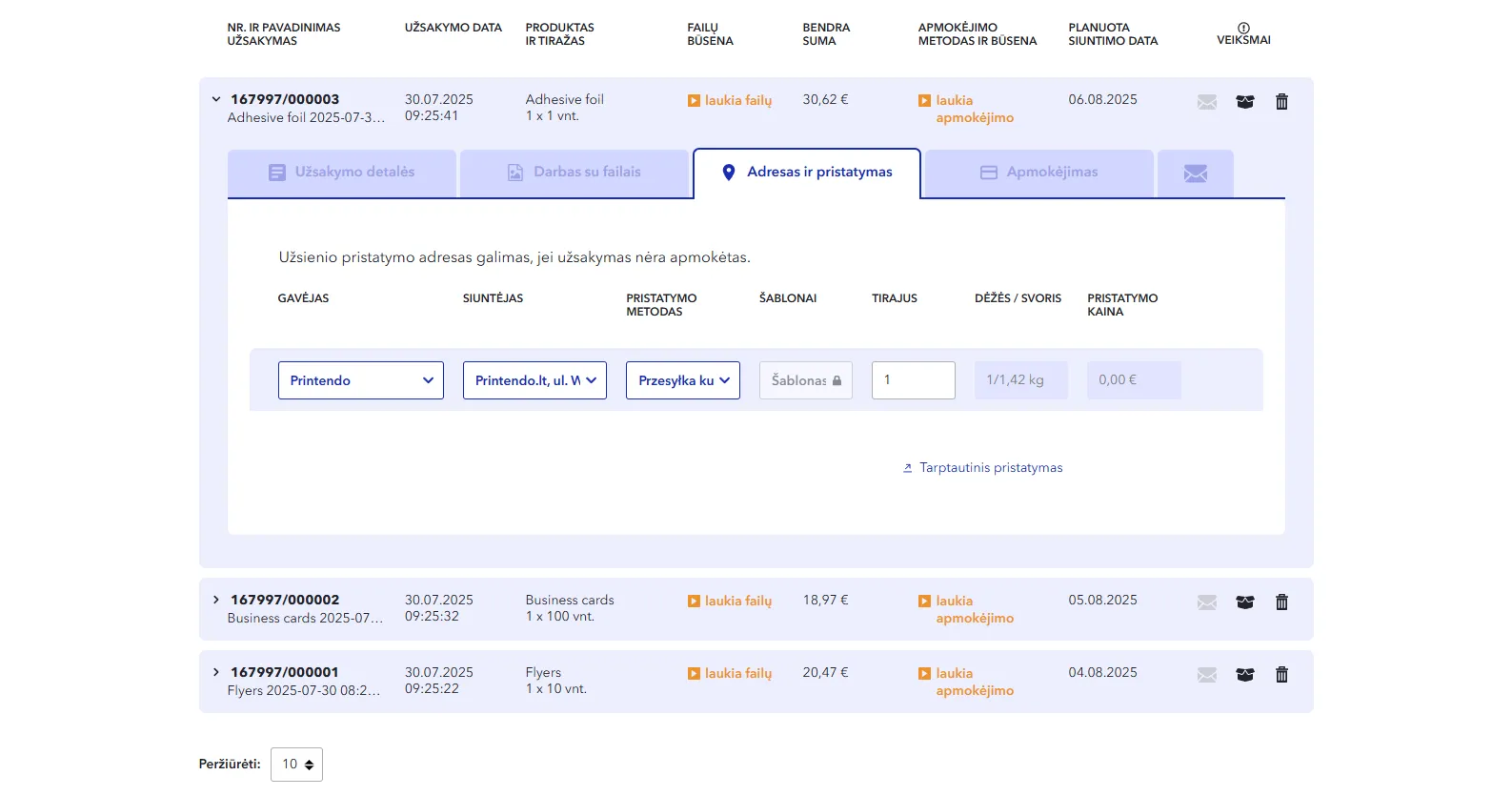The width and height of the screenshot is (1512, 796).
Task: Open the delivery method dropdown Przesyłka
Action: tap(683, 380)
